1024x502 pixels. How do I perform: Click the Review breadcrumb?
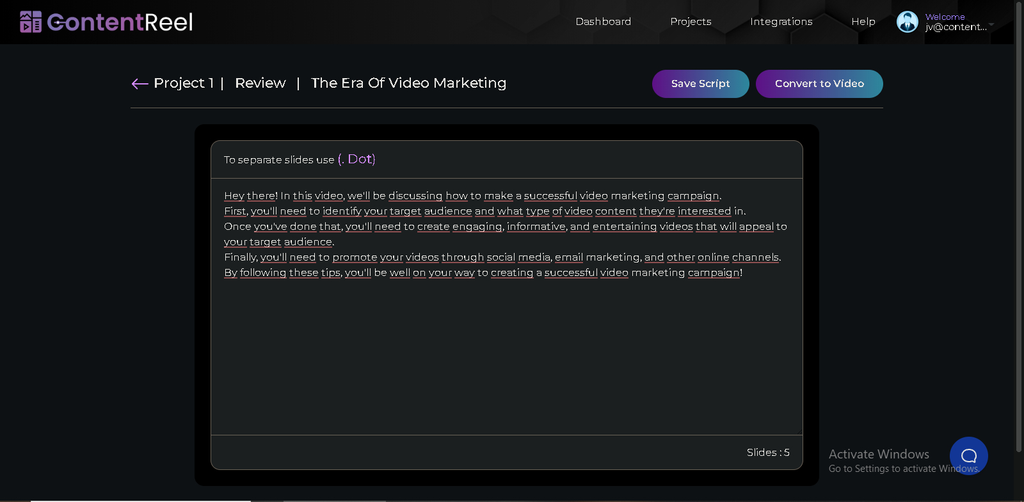tap(260, 83)
